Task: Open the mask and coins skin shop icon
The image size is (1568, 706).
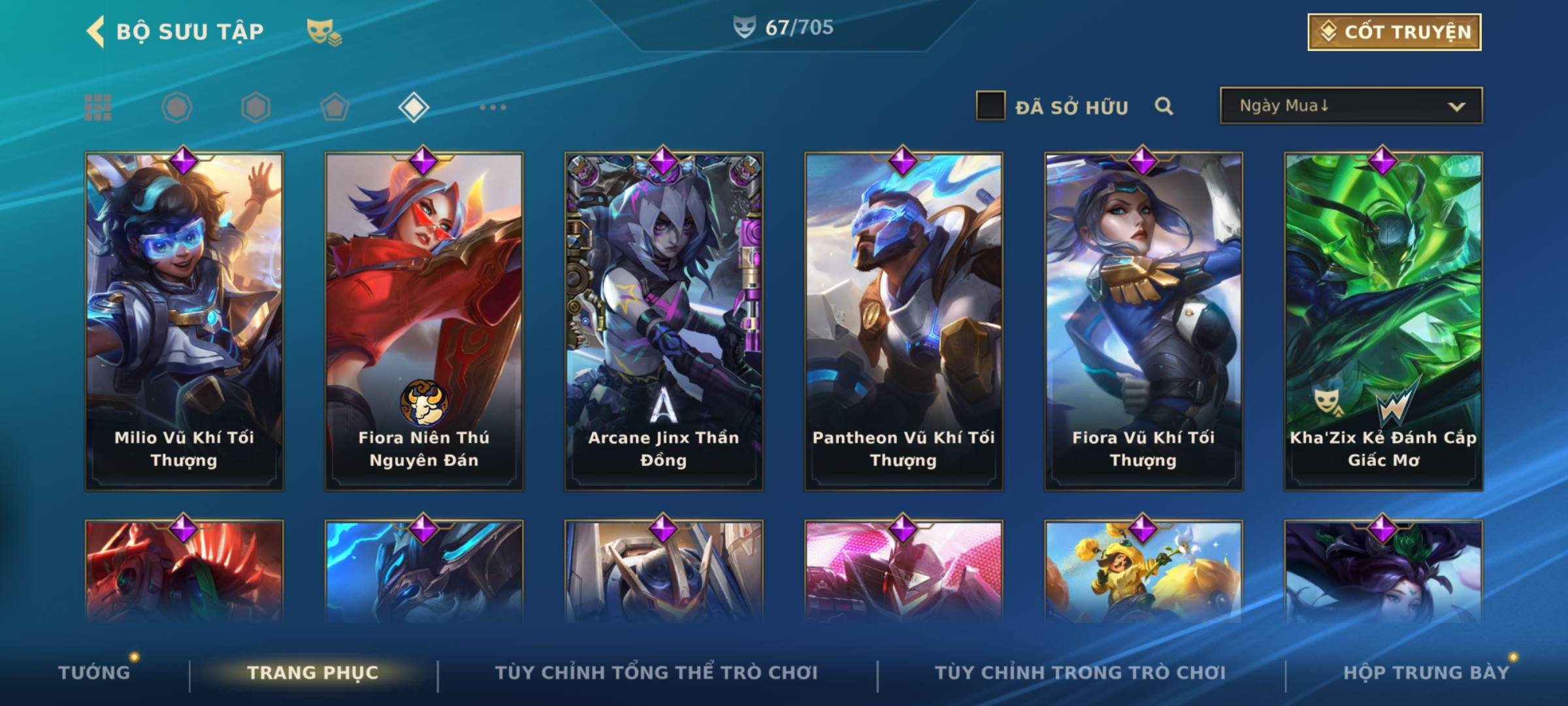Action: click(x=324, y=31)
